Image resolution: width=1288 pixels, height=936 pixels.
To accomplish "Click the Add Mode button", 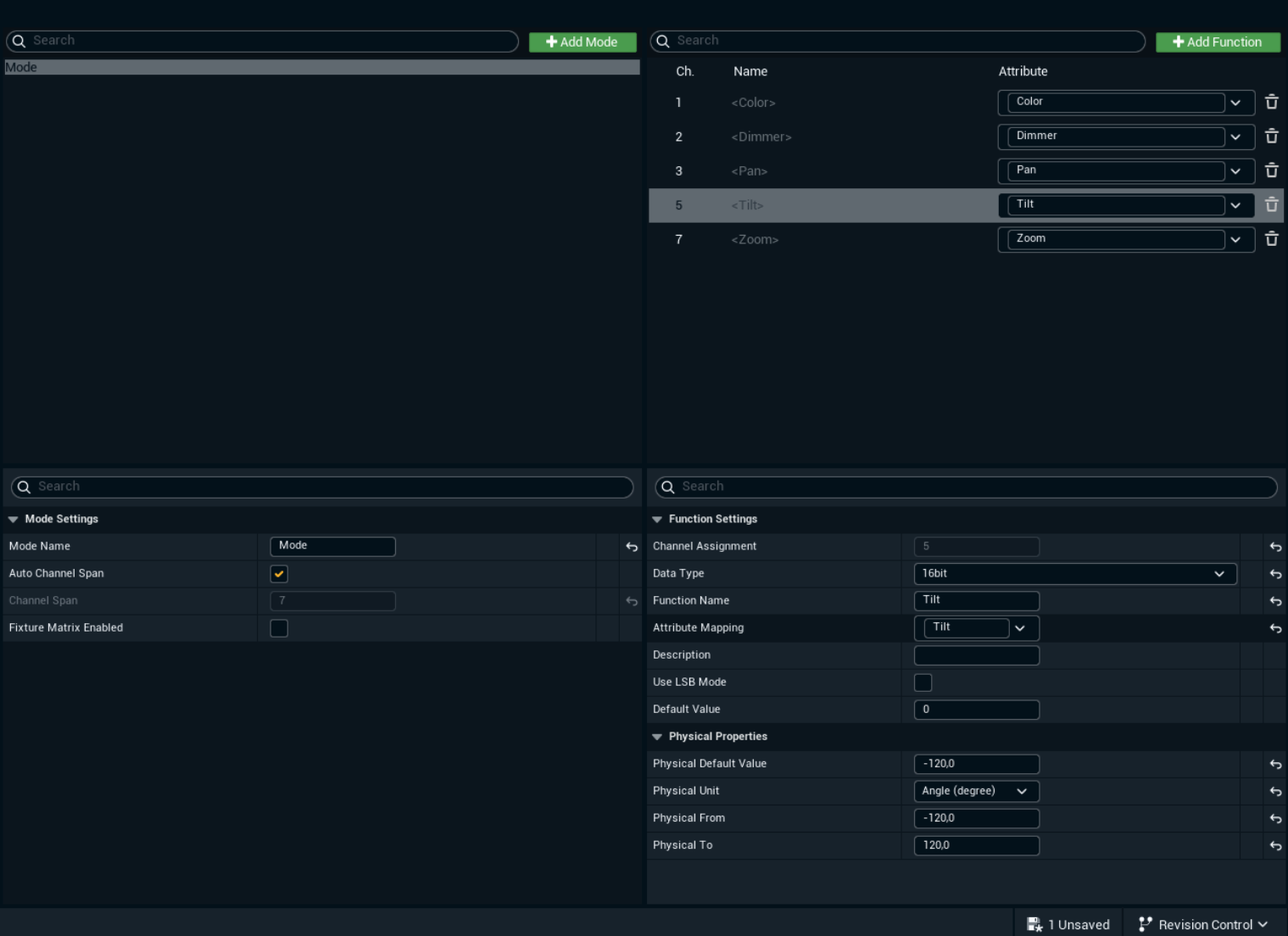I will (x=583, y=42).
